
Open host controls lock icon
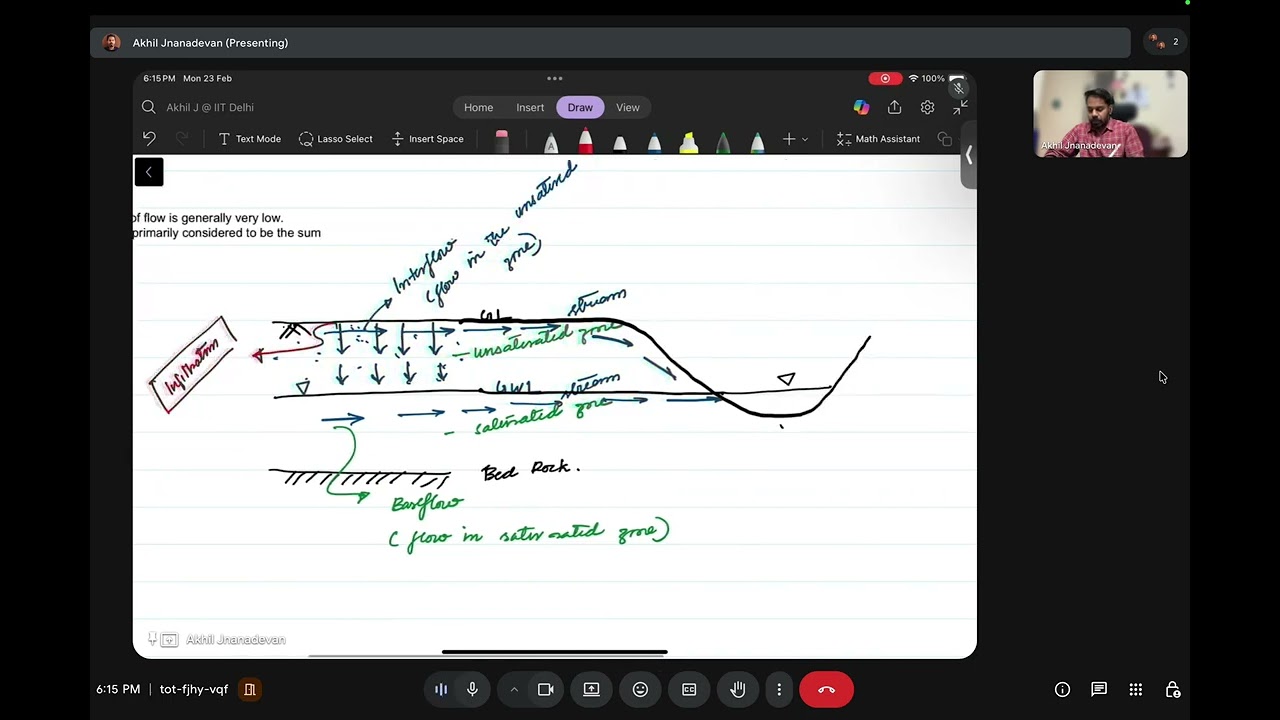[1173, 689]
